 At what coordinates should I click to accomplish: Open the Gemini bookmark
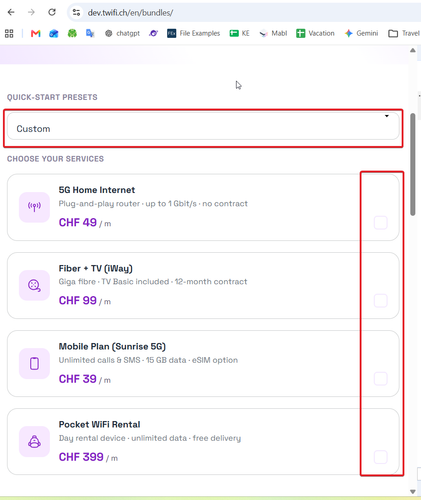pyautogui.click(x=362, y=33)
